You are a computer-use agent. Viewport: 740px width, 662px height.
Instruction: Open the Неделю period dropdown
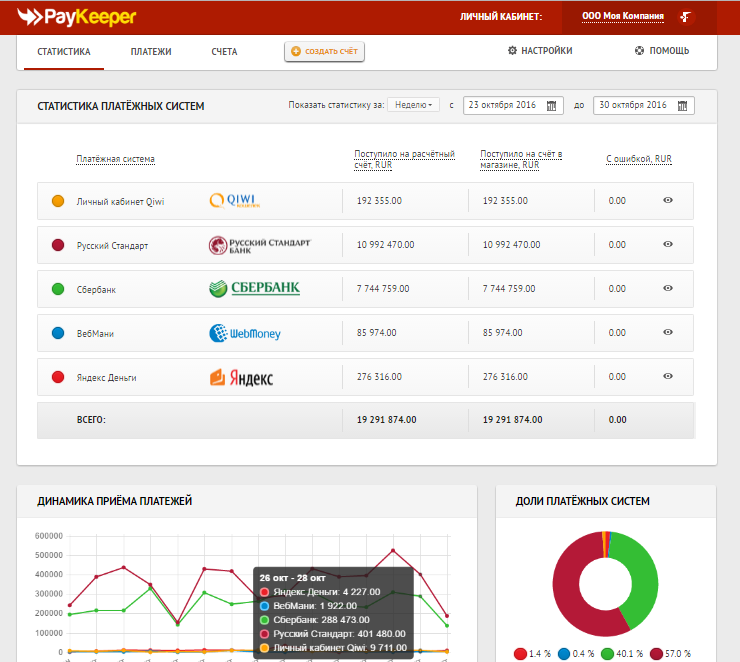[x=413, y=105]
